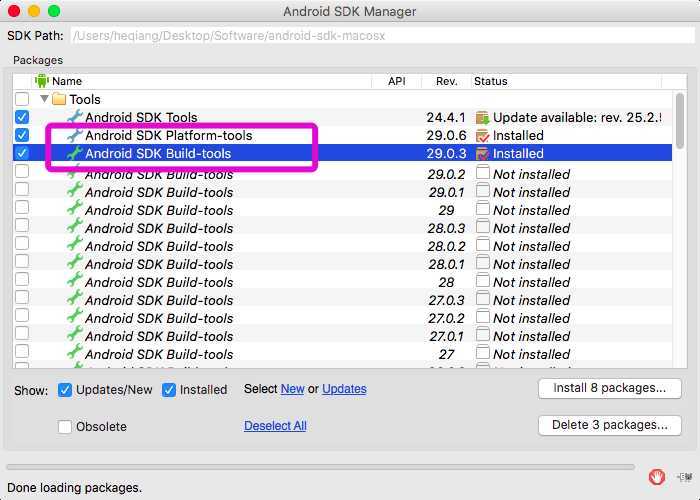Sort packages by Name column header

click(203, 81)
